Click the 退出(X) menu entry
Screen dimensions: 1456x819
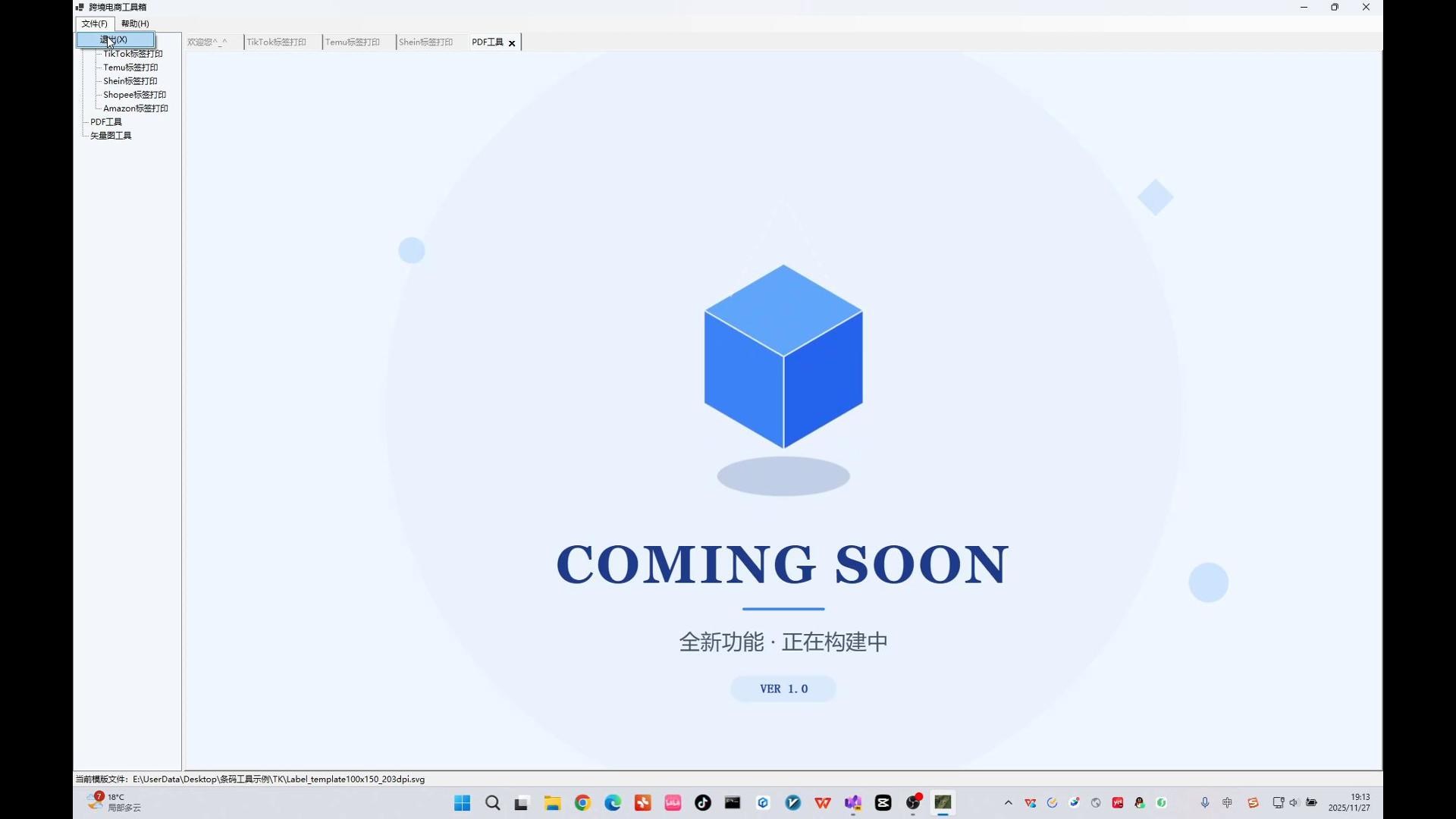pyautogui.click(x=115, y=39)
